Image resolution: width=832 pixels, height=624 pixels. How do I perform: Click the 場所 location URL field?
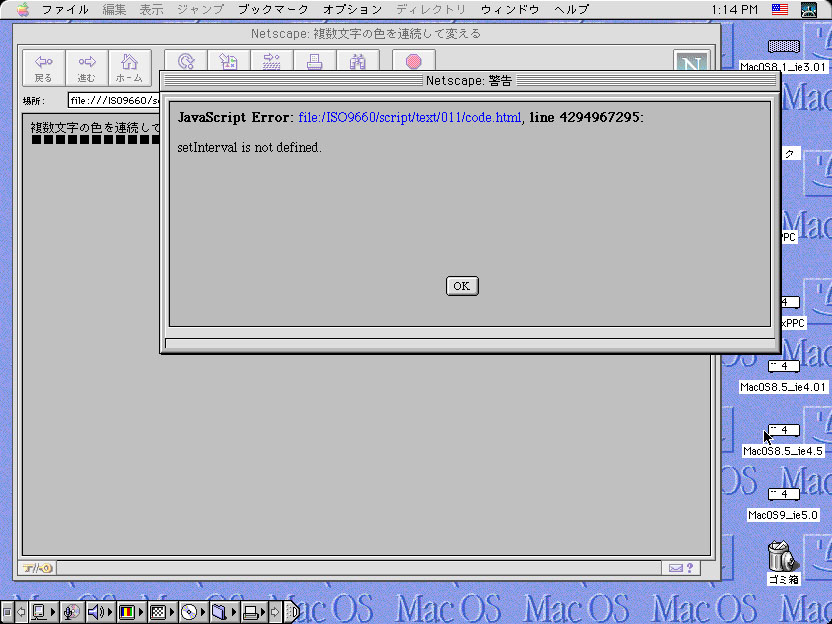coord(114,100)
